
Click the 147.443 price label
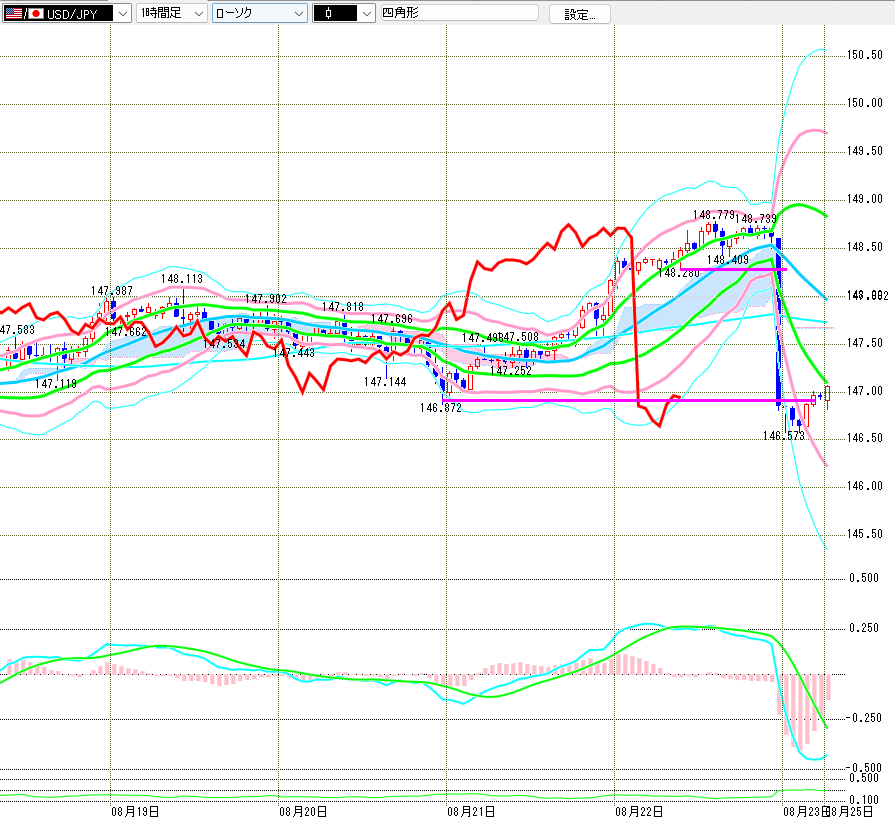click(294, 353)
